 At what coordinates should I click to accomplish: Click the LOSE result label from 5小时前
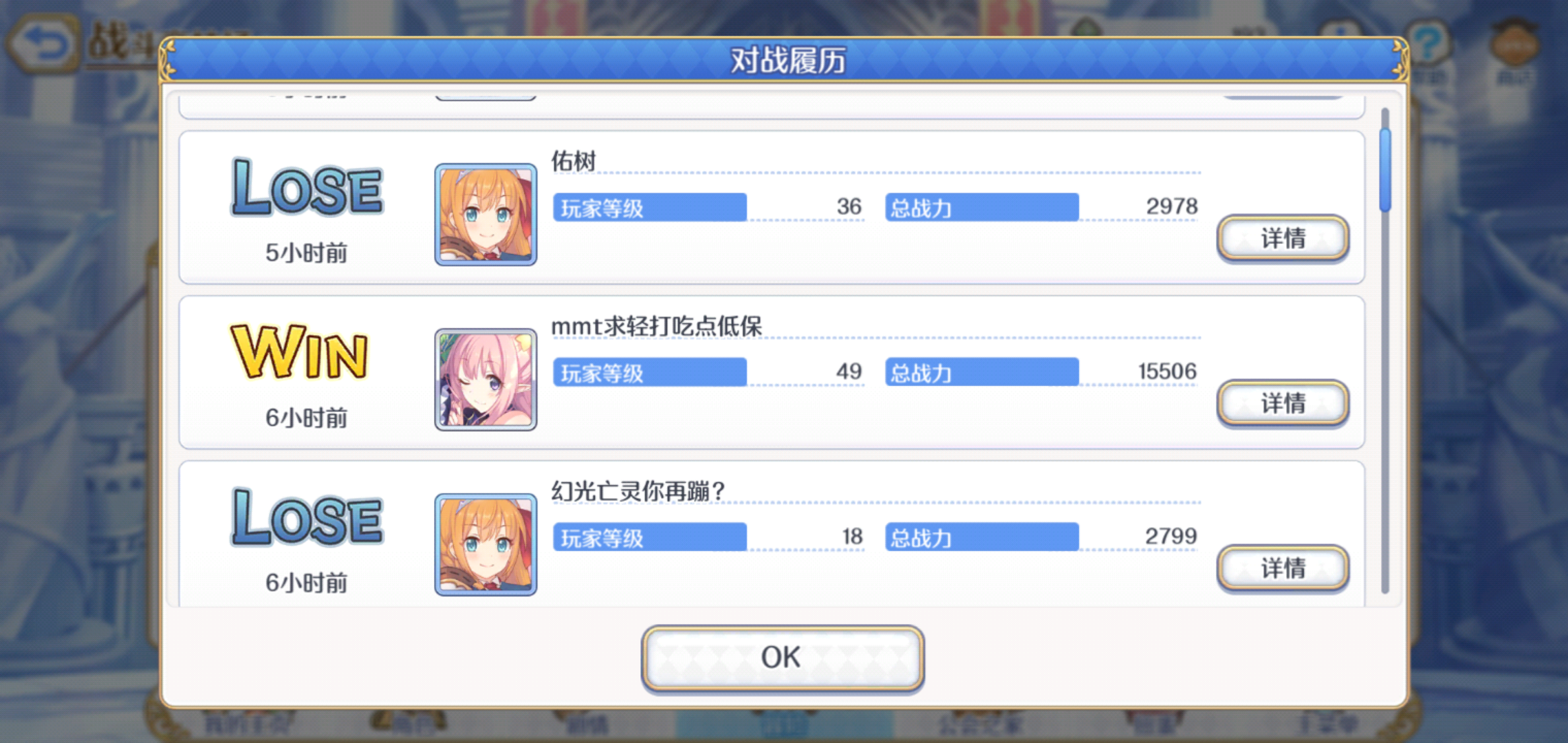click(307, 187)
